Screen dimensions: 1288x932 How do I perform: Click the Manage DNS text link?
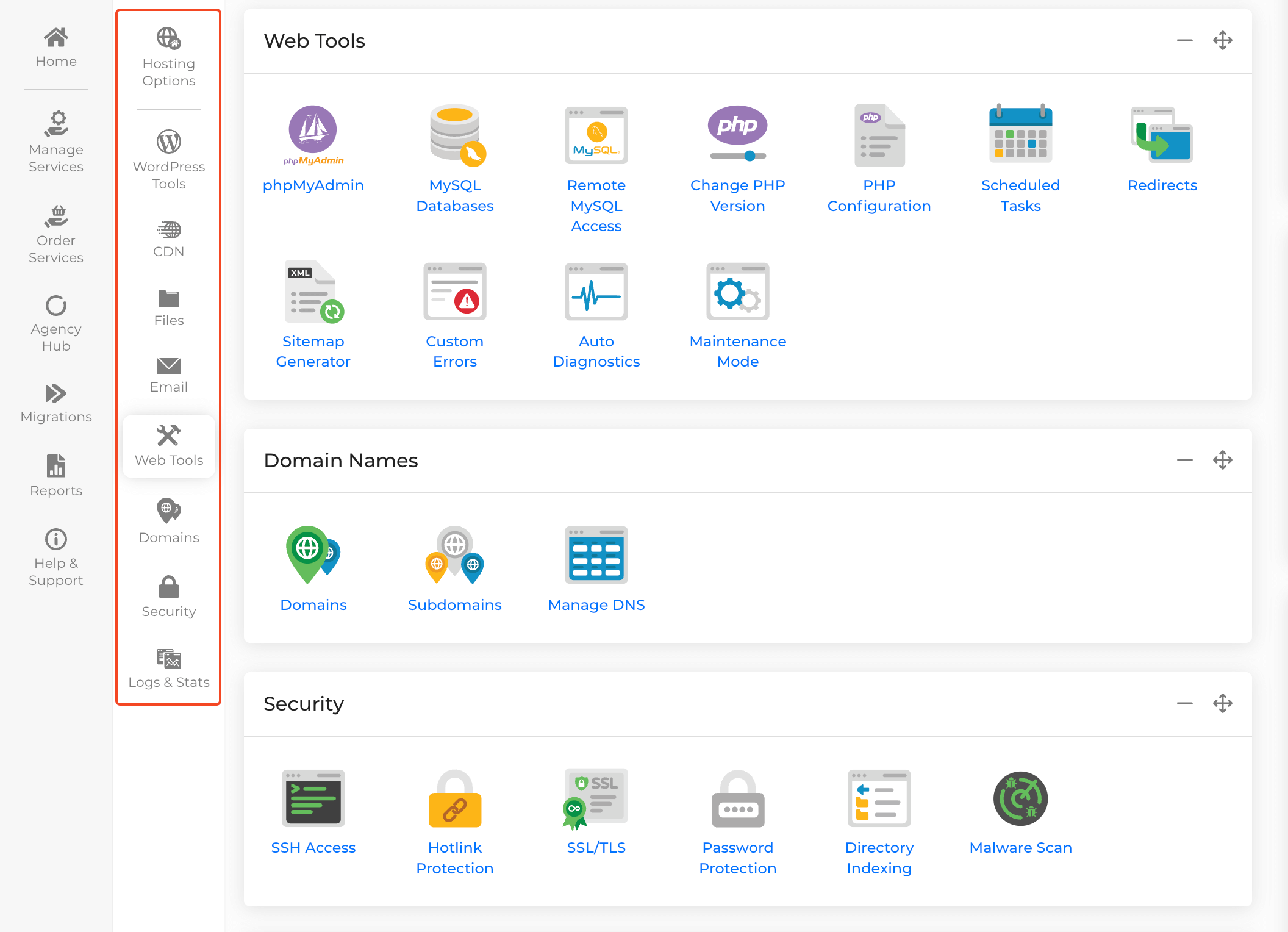click(x=596, y=605)
